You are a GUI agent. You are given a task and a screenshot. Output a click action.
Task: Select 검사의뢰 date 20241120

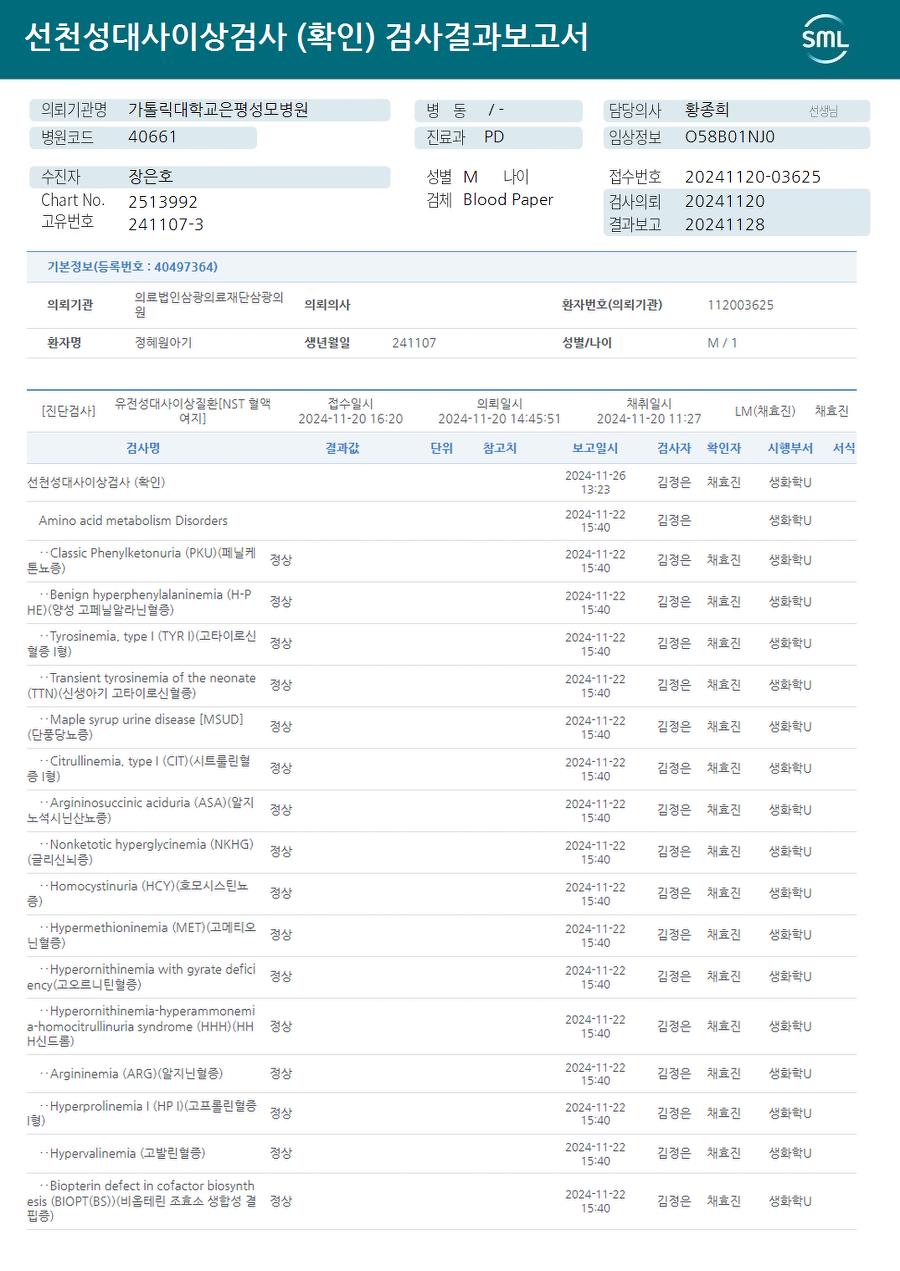tap(725, 201)
